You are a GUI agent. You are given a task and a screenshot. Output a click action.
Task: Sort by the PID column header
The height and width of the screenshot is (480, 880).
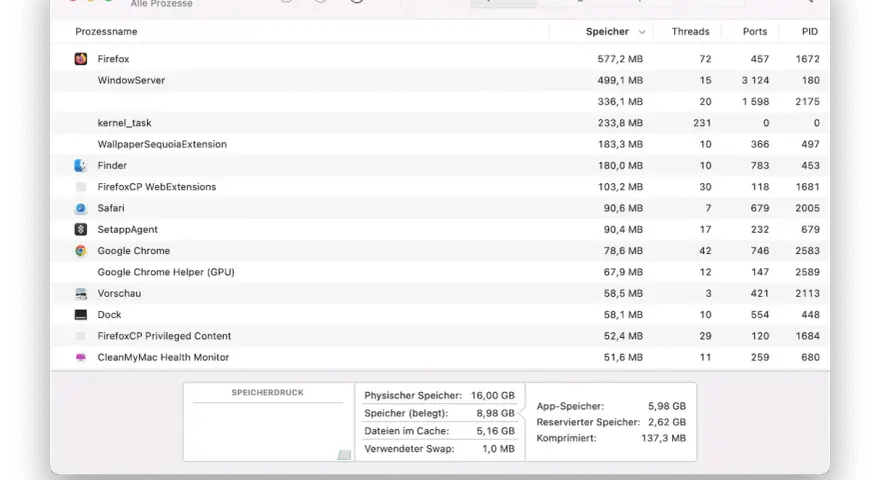[809, 31]
